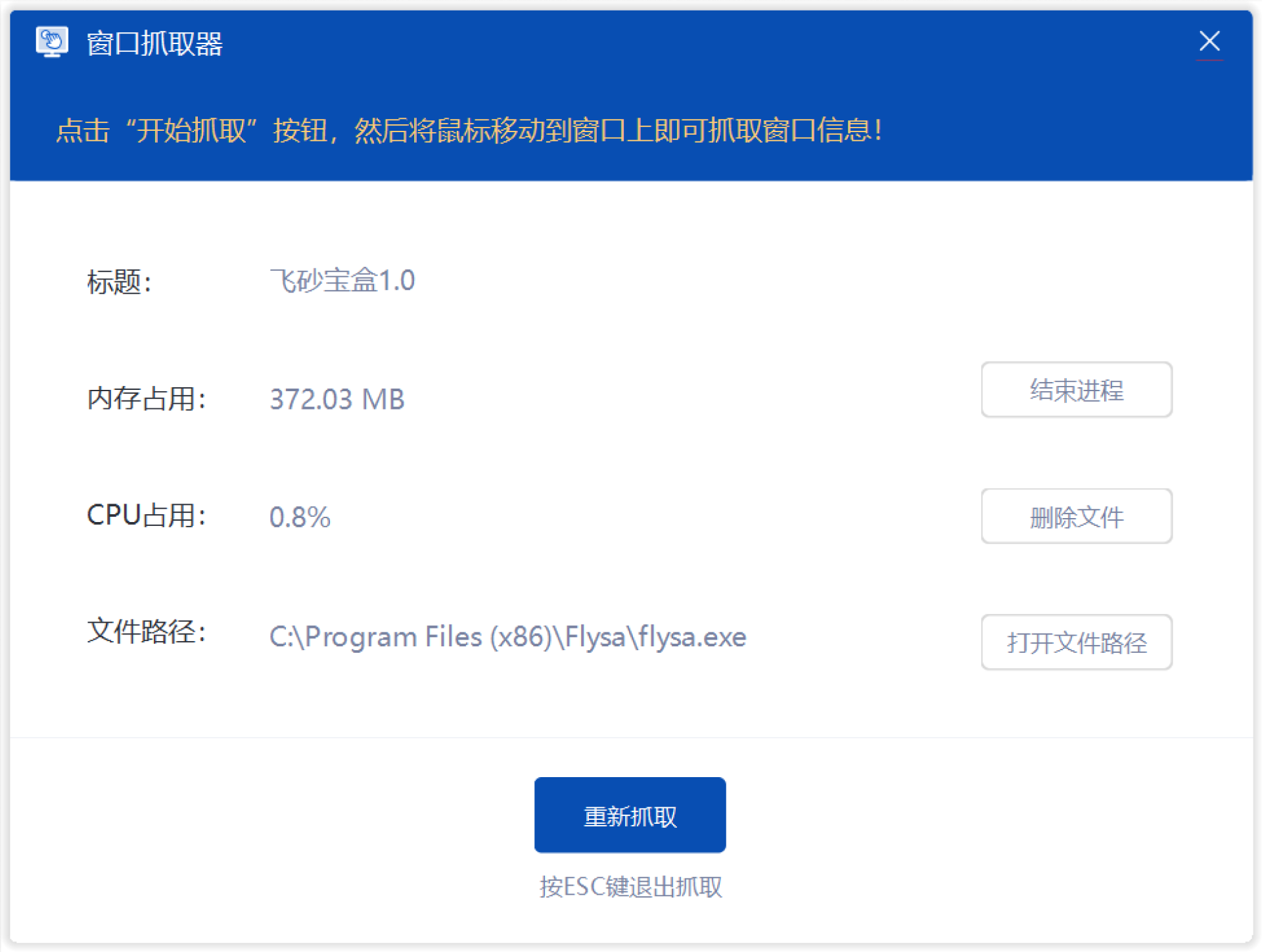Click the 0.8% CPU usage value
Viewport: 1262px width, 952px height.
(300, 517)
